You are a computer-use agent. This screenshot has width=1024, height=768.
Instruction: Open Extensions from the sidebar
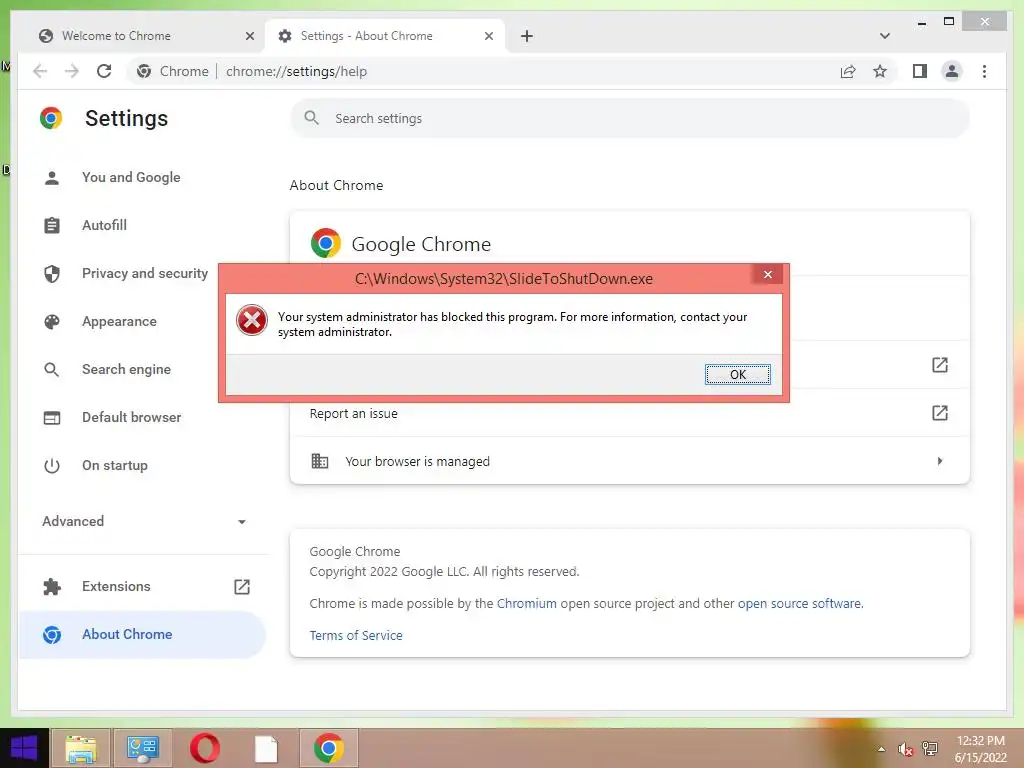click(144, 586)
